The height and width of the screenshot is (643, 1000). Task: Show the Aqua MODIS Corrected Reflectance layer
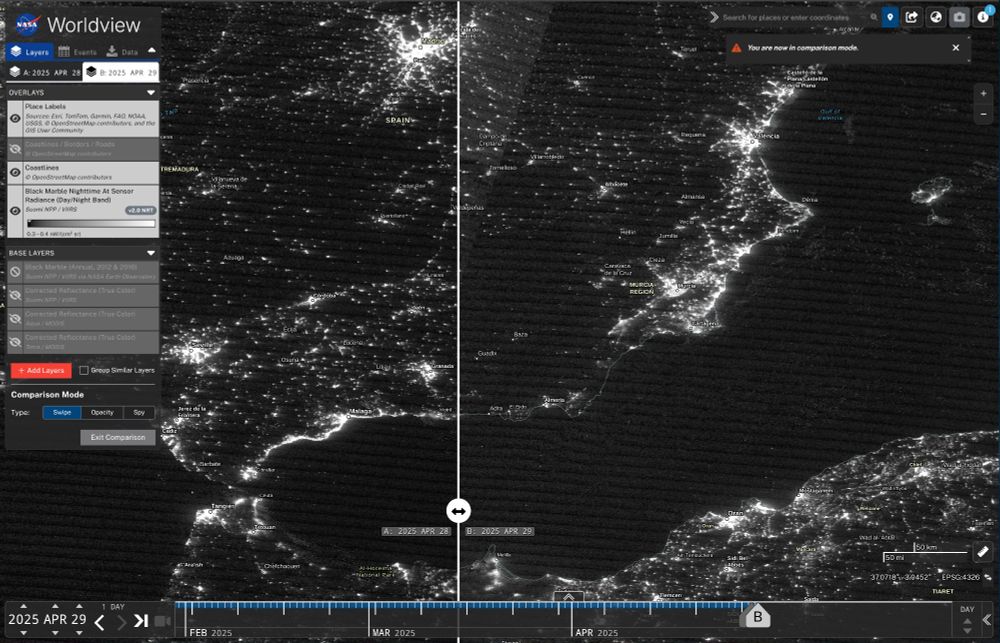pos(15,318)
